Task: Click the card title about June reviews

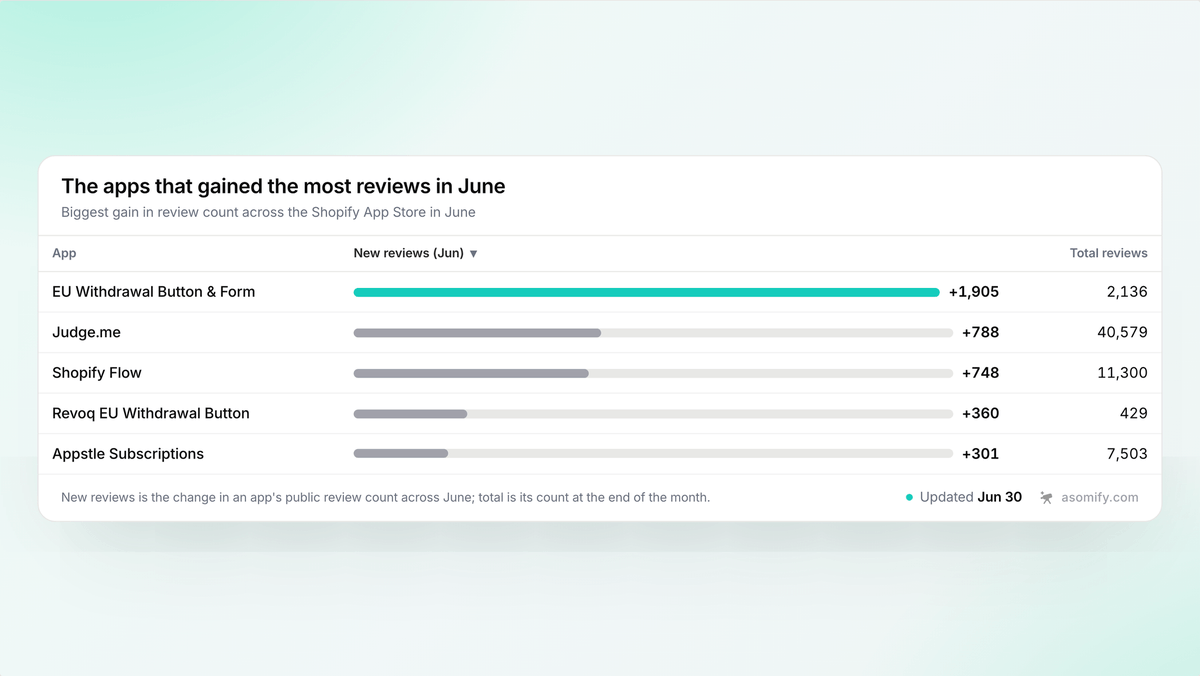Action: (x=283, y=186)
